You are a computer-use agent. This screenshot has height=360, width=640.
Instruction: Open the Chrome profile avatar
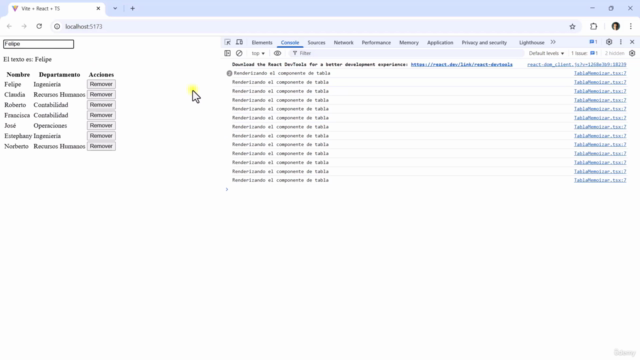[616, 27]
